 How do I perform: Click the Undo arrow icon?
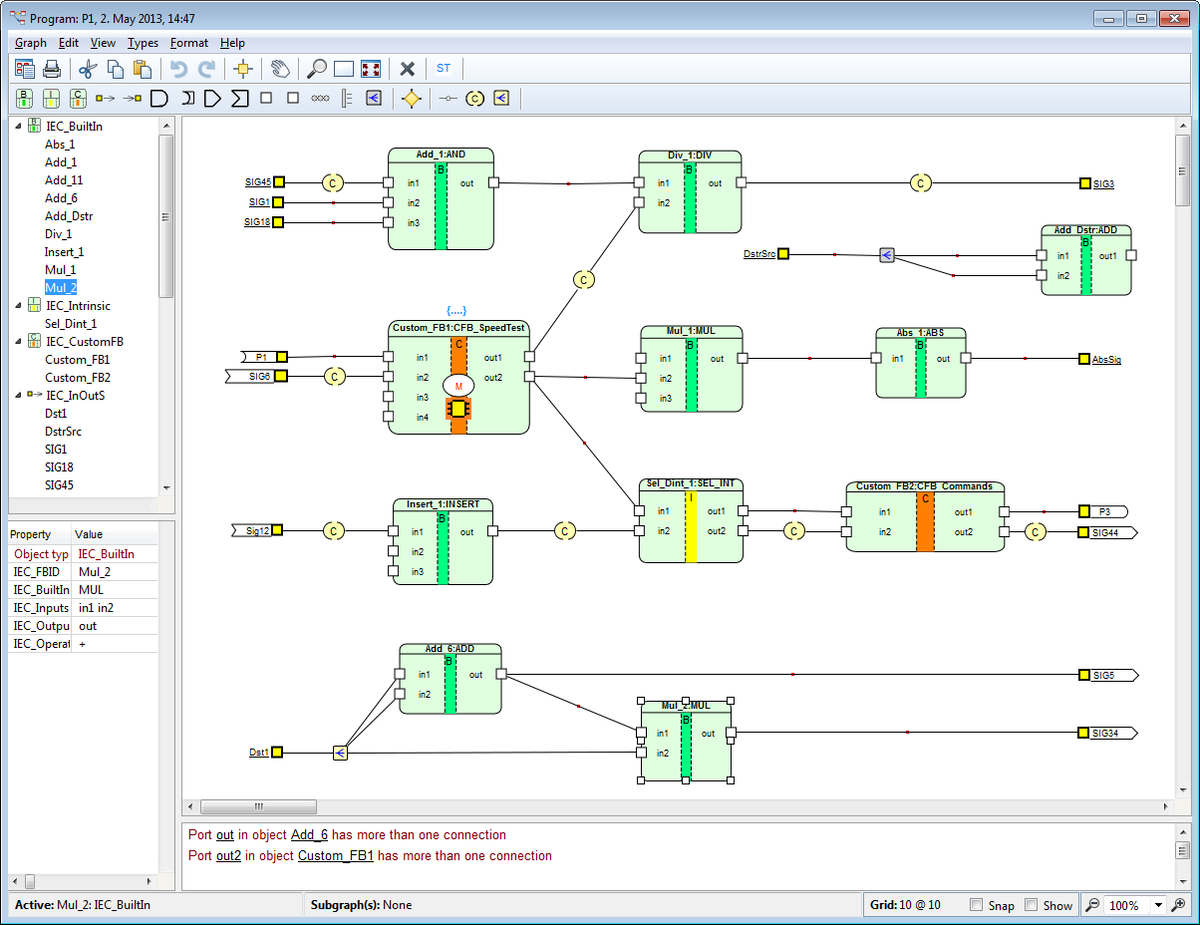tap(178, 68)
